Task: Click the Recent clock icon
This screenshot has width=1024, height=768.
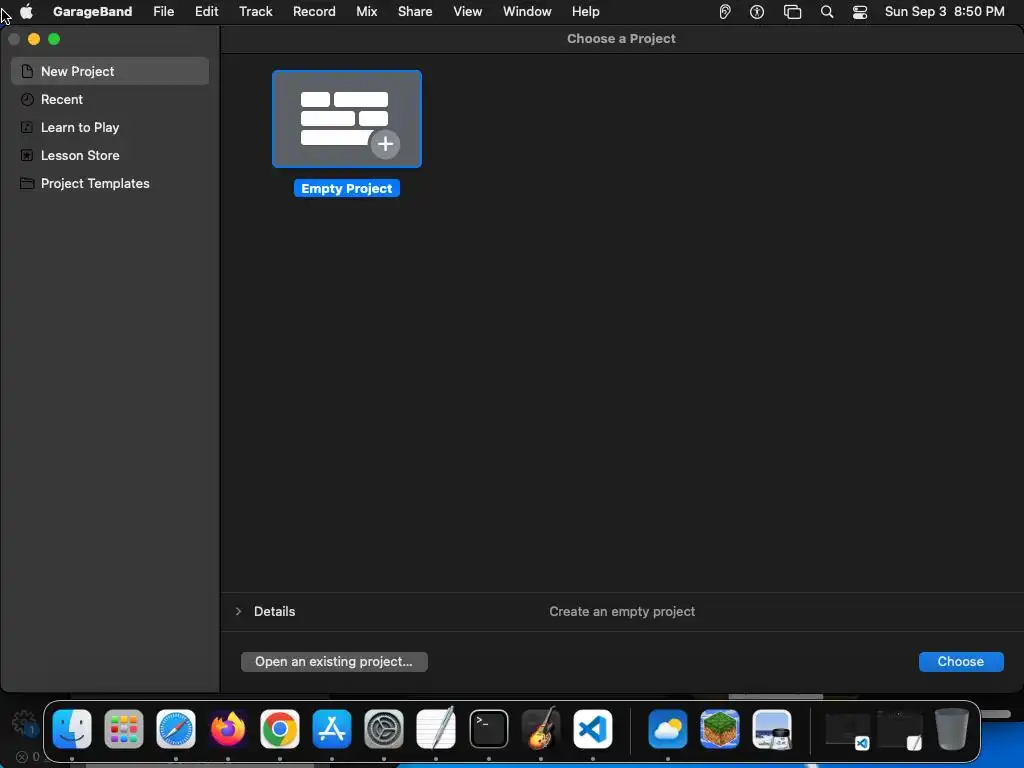Action: point(27,99)
